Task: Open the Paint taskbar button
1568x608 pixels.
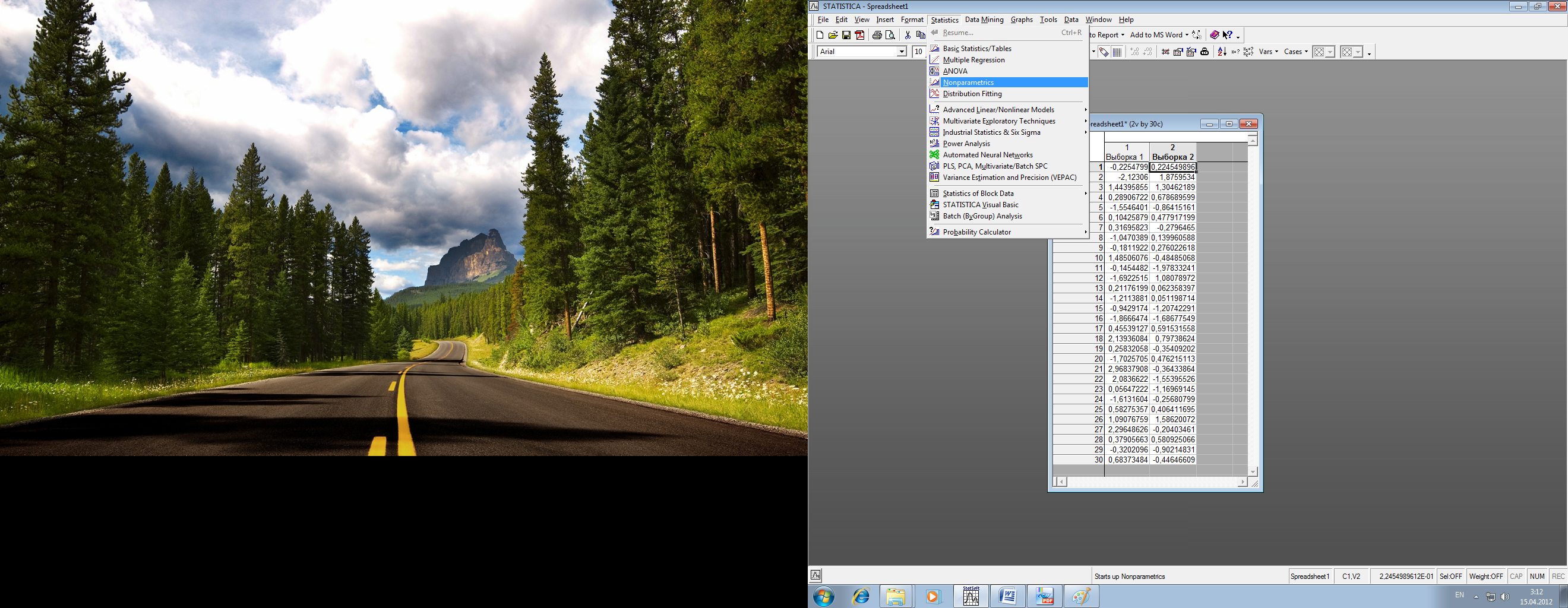Action: pos(1081,597)
